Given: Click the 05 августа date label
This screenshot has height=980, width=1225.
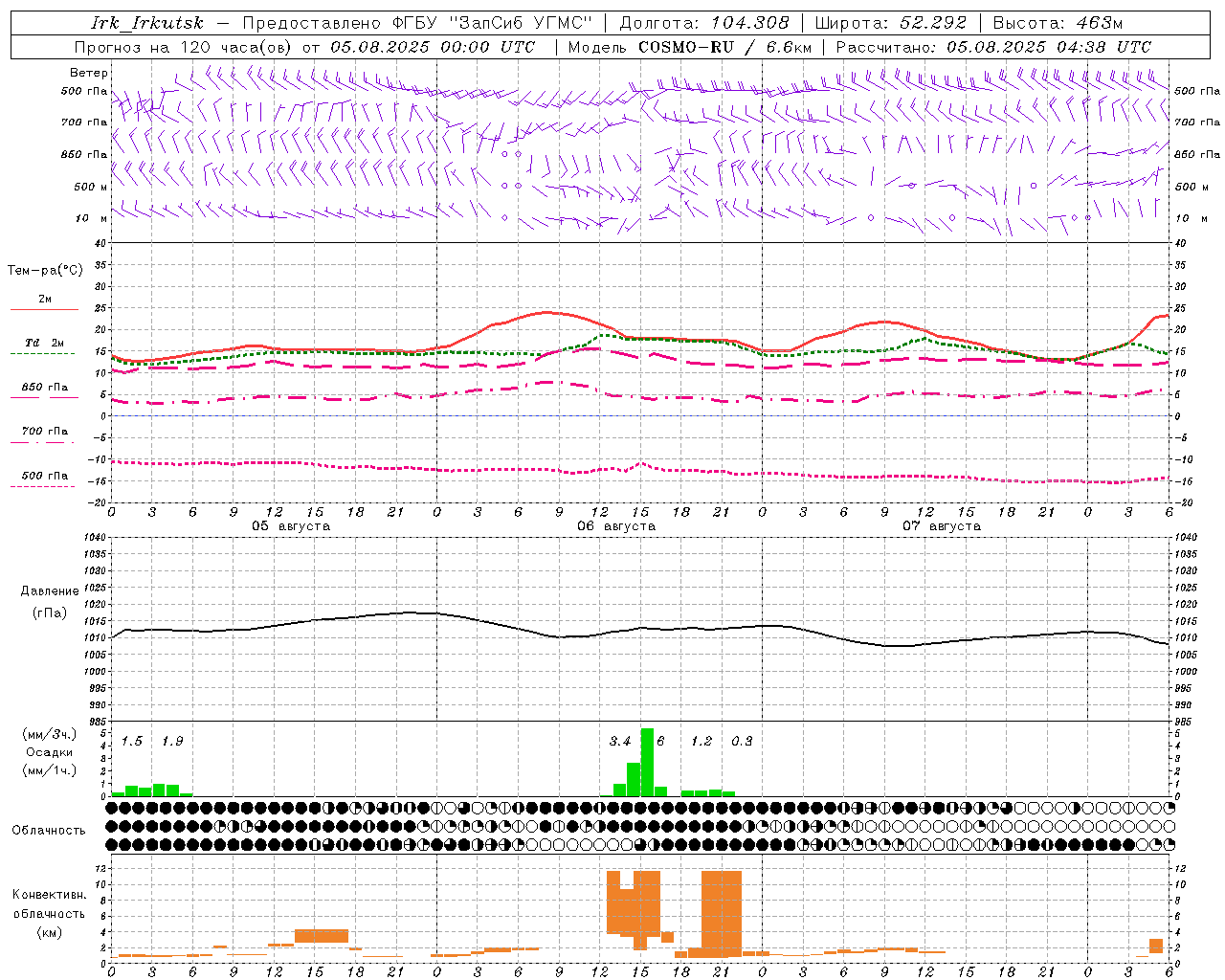Looking at the screenshot, I should tap(291, 526).
